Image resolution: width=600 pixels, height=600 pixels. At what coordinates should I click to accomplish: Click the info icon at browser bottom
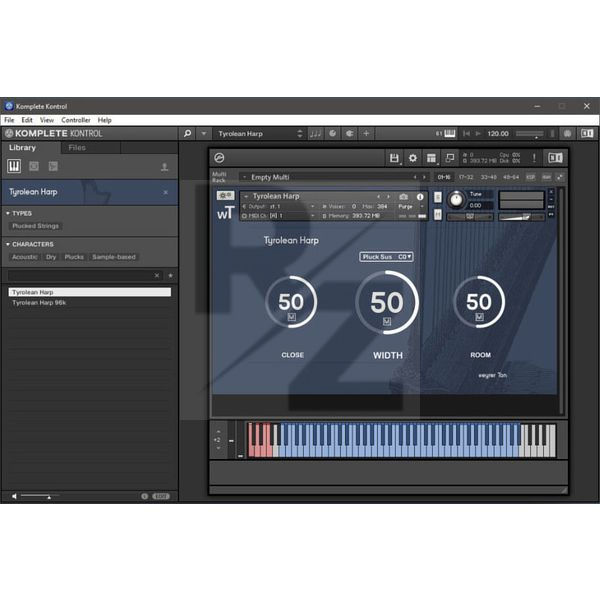coord(144,496)
